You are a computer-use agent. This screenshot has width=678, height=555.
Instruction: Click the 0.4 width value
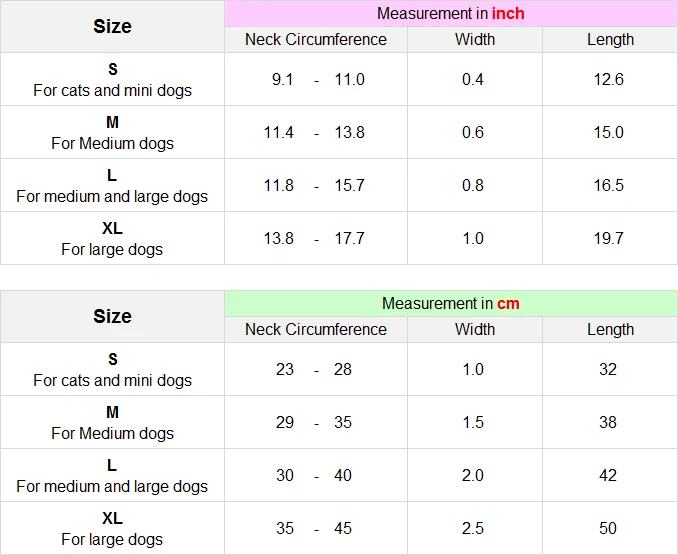(x=473, y=80)
